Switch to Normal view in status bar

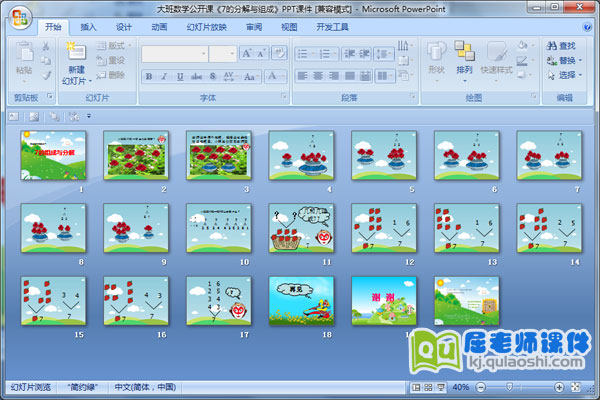tap(414, 387)
